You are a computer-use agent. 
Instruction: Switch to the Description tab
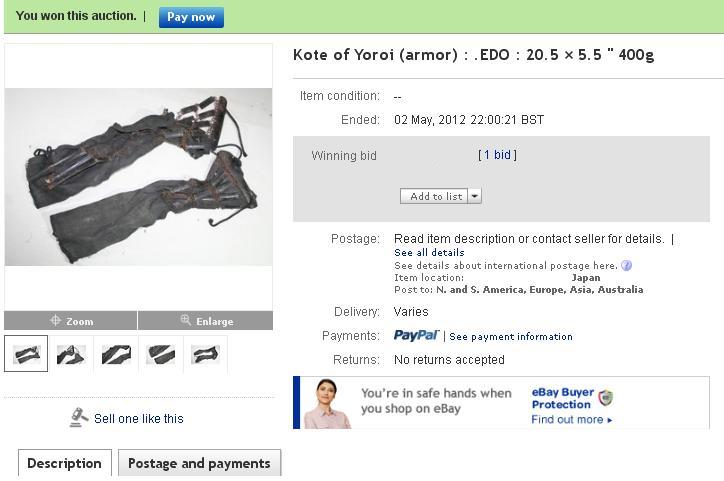65,463
